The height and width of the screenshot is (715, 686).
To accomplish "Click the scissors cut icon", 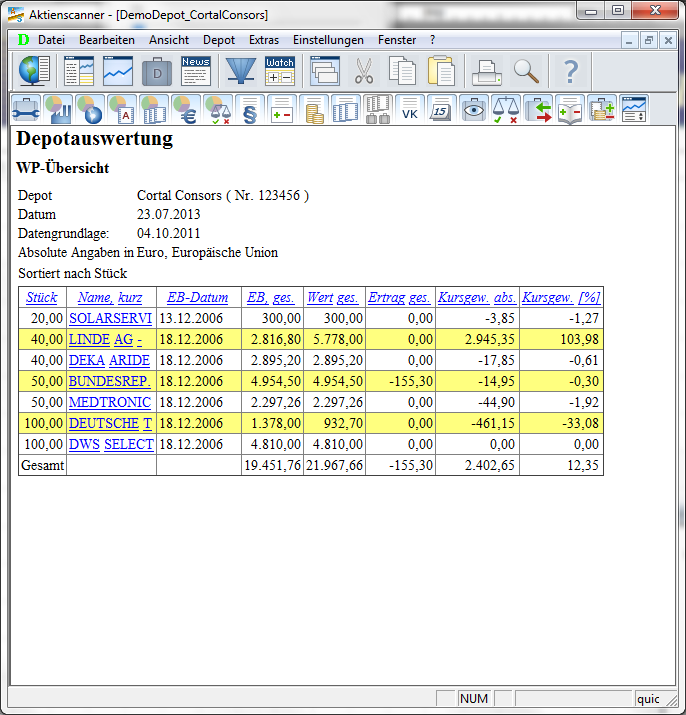I will [x=364, y=71].
